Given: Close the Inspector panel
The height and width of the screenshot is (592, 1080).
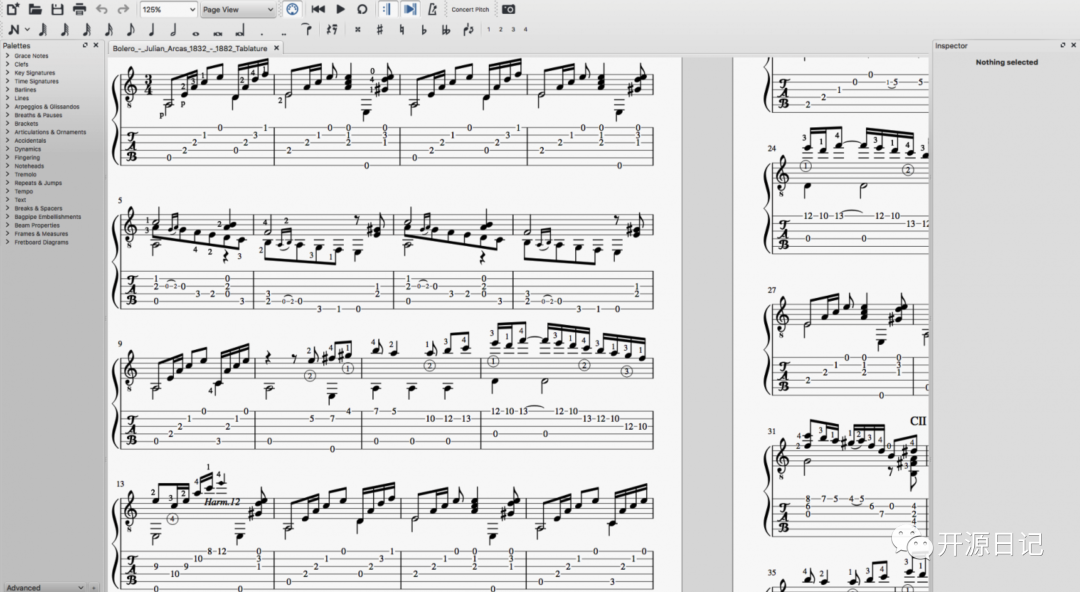Looking at the screenshot, I should coord(1073,45).
